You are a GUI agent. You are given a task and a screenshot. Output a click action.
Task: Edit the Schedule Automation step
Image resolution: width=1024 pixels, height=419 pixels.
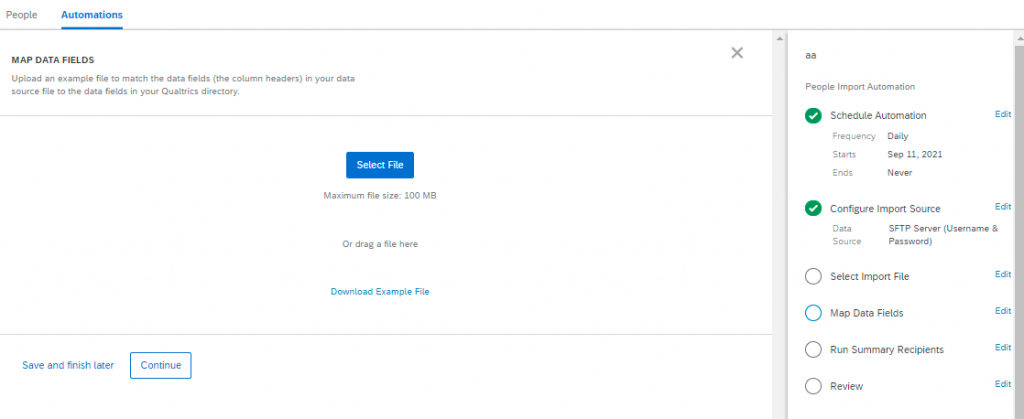1003,114
